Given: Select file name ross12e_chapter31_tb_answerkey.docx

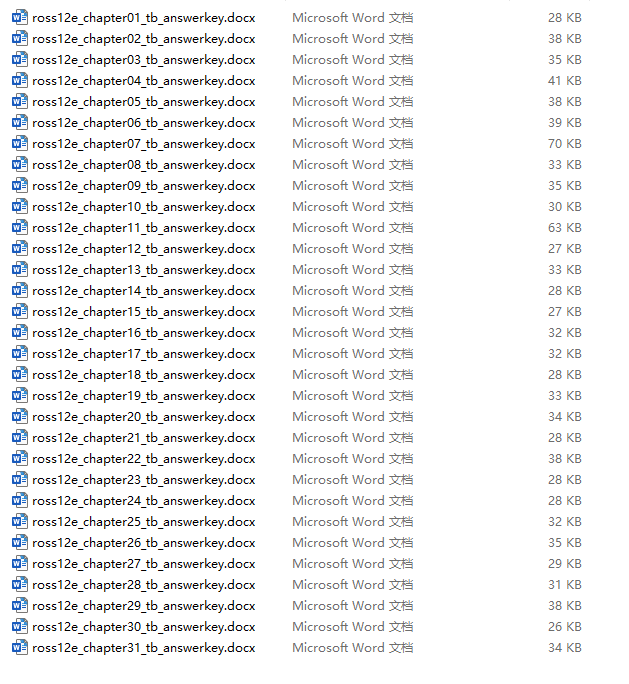Looking at the screenshot, I should click(x=144, y=648).
